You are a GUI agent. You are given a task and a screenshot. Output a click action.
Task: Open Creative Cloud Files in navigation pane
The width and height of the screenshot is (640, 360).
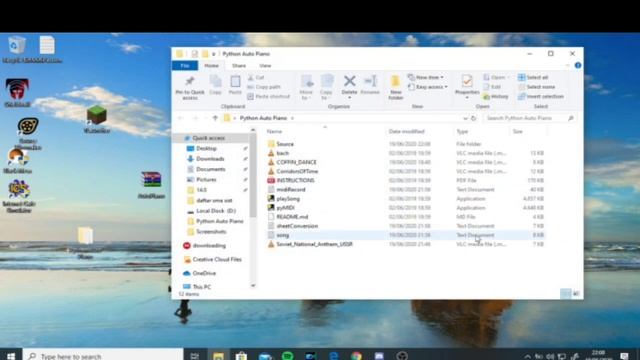coord(217,259)
